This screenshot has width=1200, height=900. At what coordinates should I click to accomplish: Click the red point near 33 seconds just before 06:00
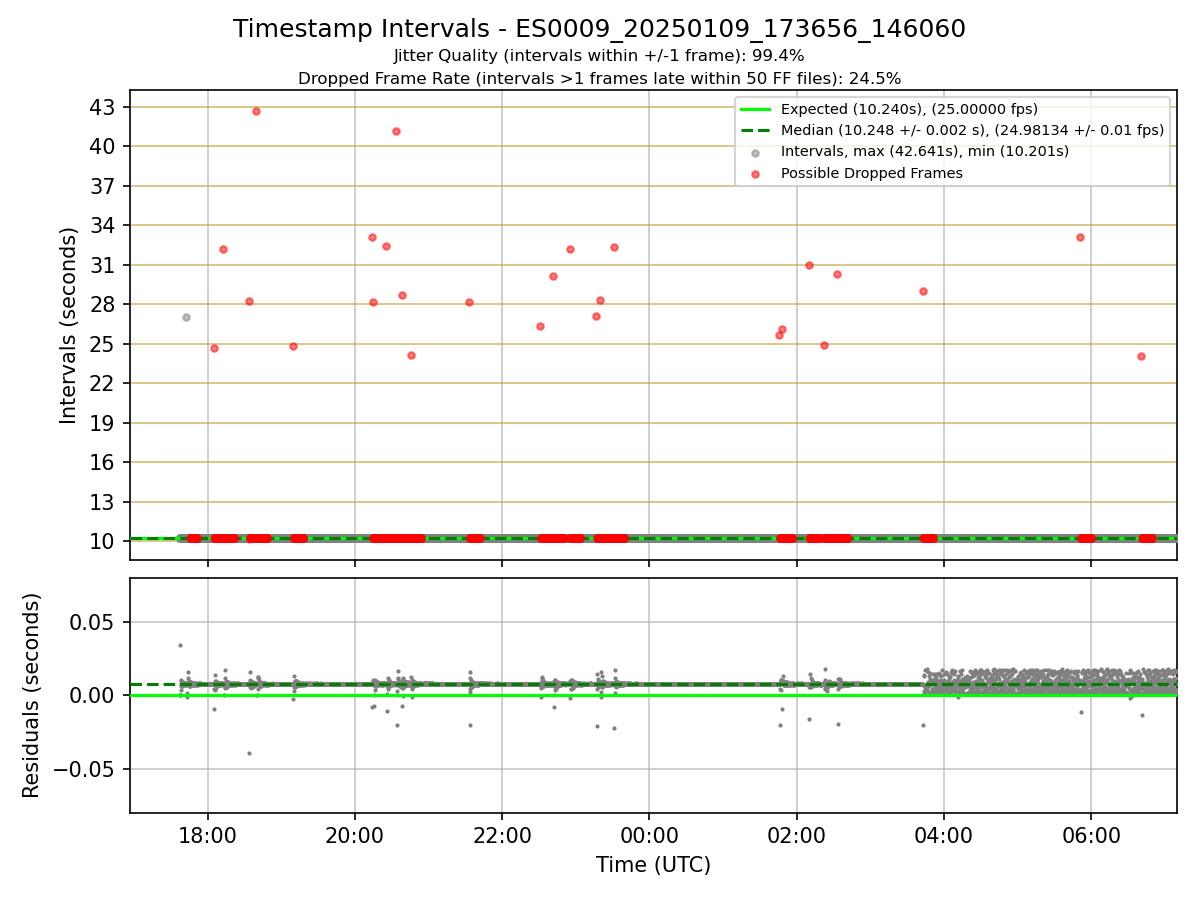pos(1080,237)
